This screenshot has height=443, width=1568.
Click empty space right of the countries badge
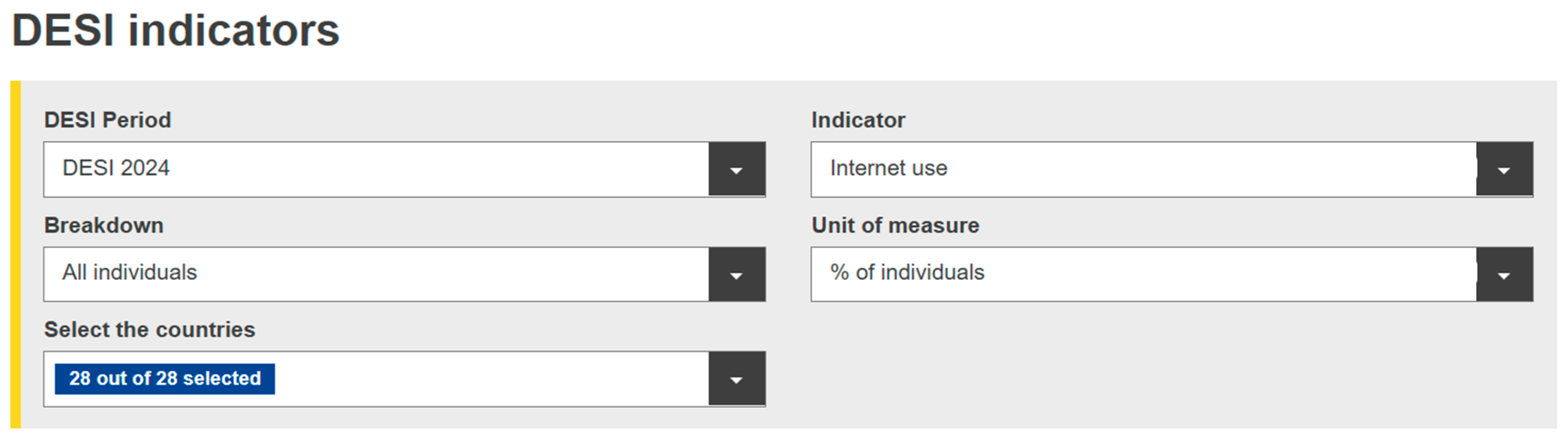coord(487,379)
